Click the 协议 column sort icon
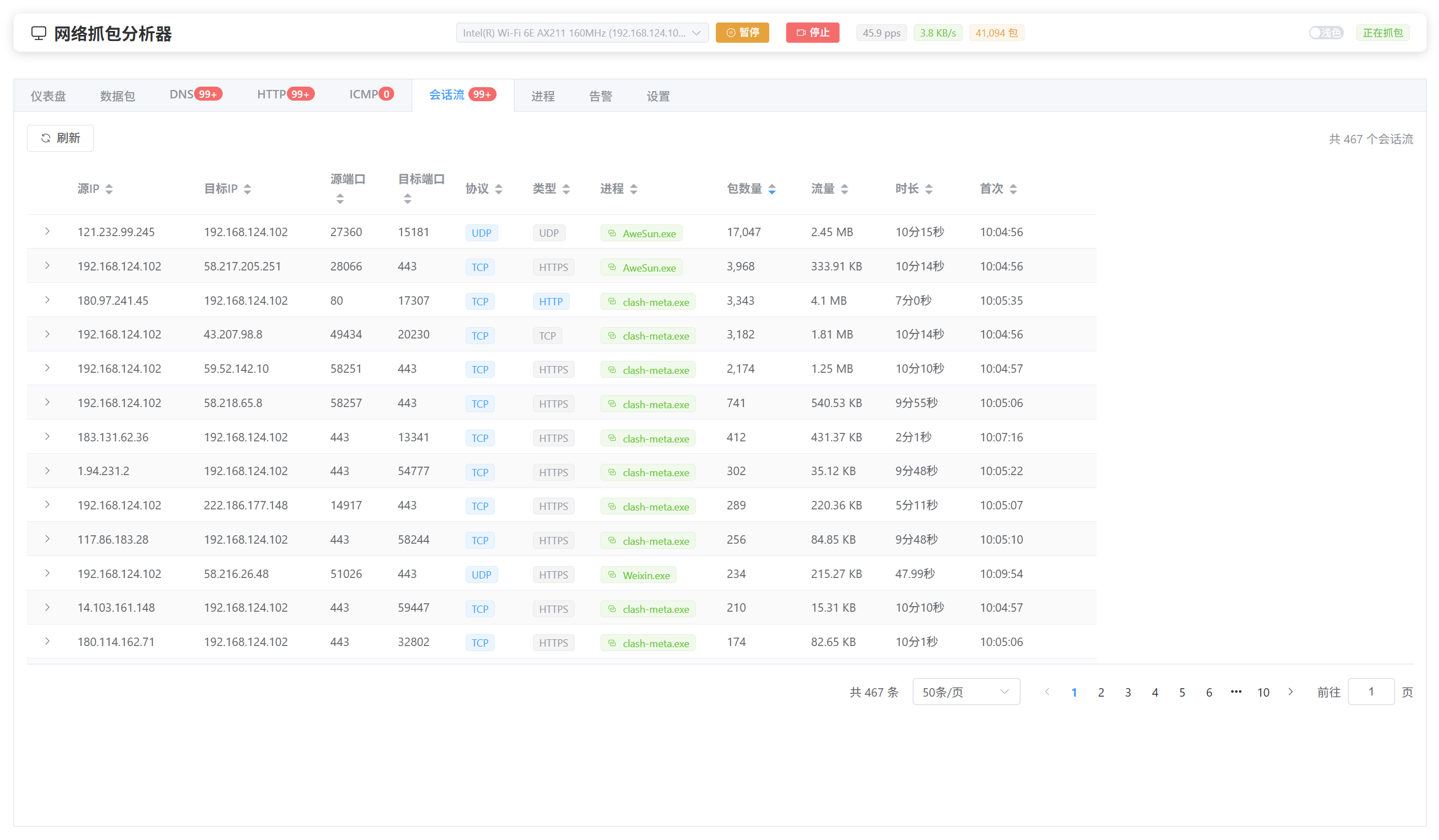 (x=499, y=189)
